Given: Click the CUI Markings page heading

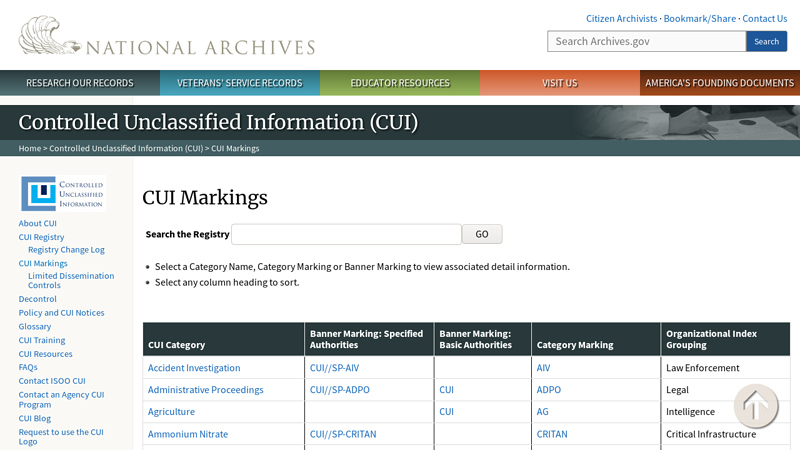Looking at the screenshot, I should point(205,197).
